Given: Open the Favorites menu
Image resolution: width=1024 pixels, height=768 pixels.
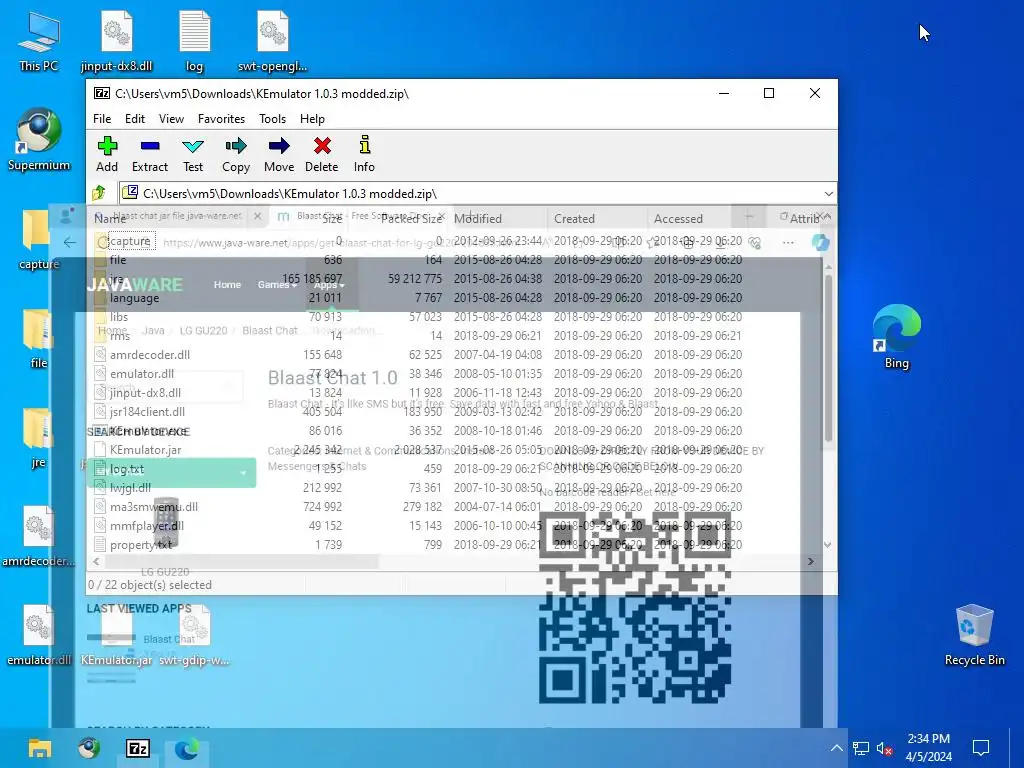Looking at the screenshot, I should click(221, 119).
